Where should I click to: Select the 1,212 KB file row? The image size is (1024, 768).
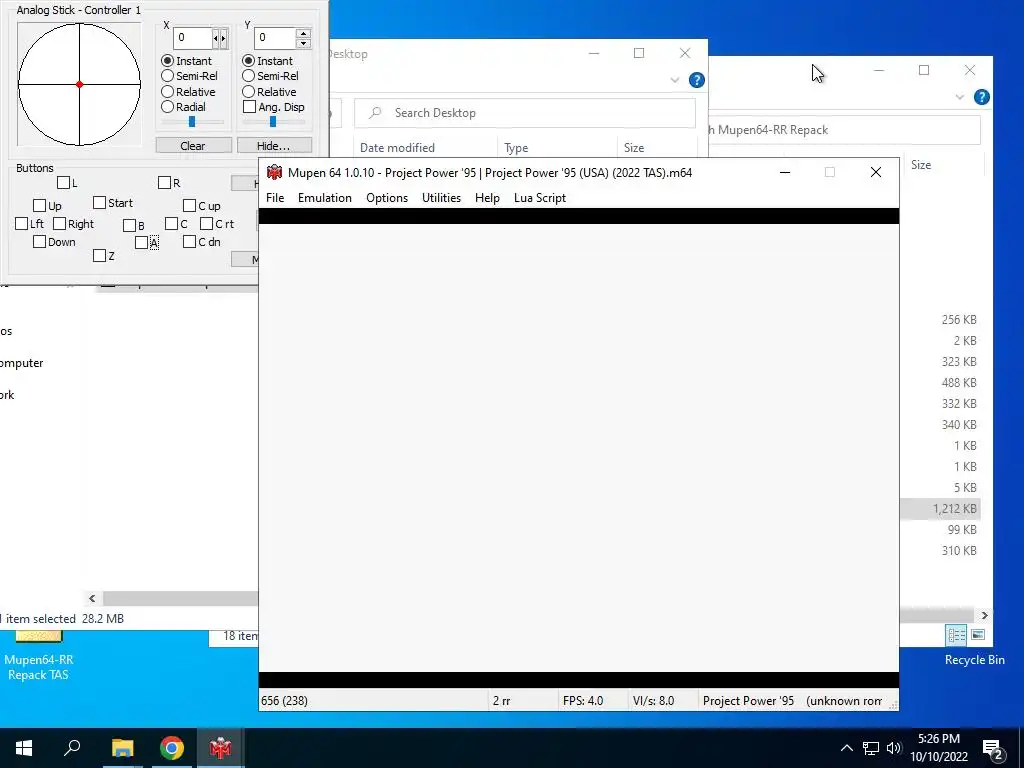[x=940, y=509]
